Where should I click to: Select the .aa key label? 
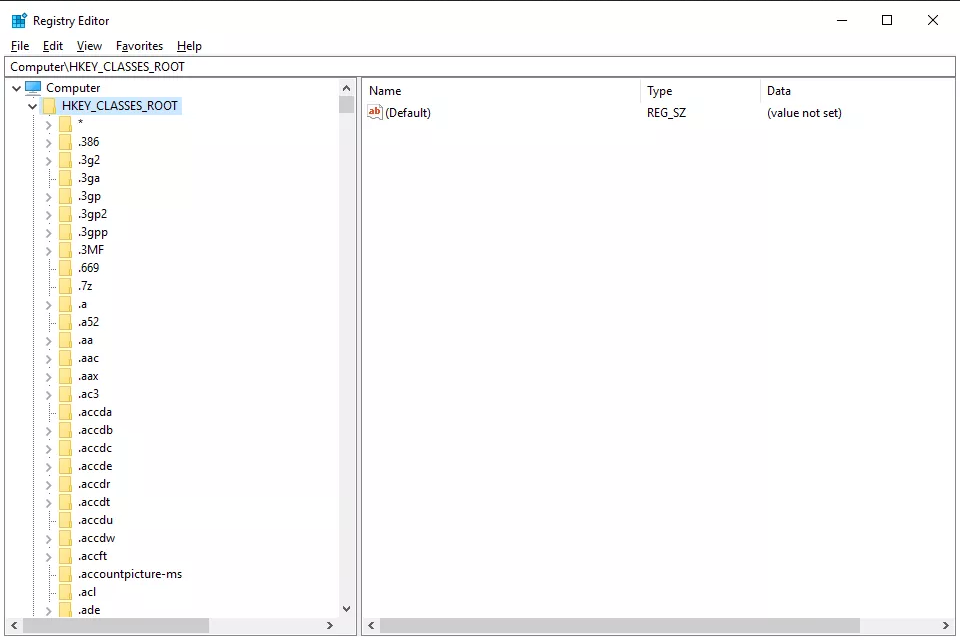click(x=86, y=341)
